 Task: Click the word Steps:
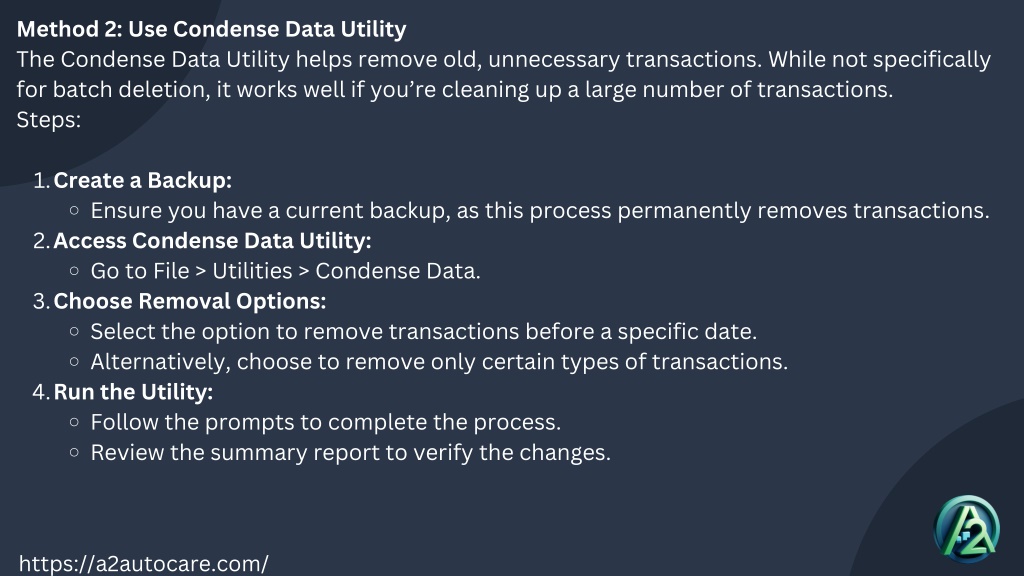coord(48,120)
